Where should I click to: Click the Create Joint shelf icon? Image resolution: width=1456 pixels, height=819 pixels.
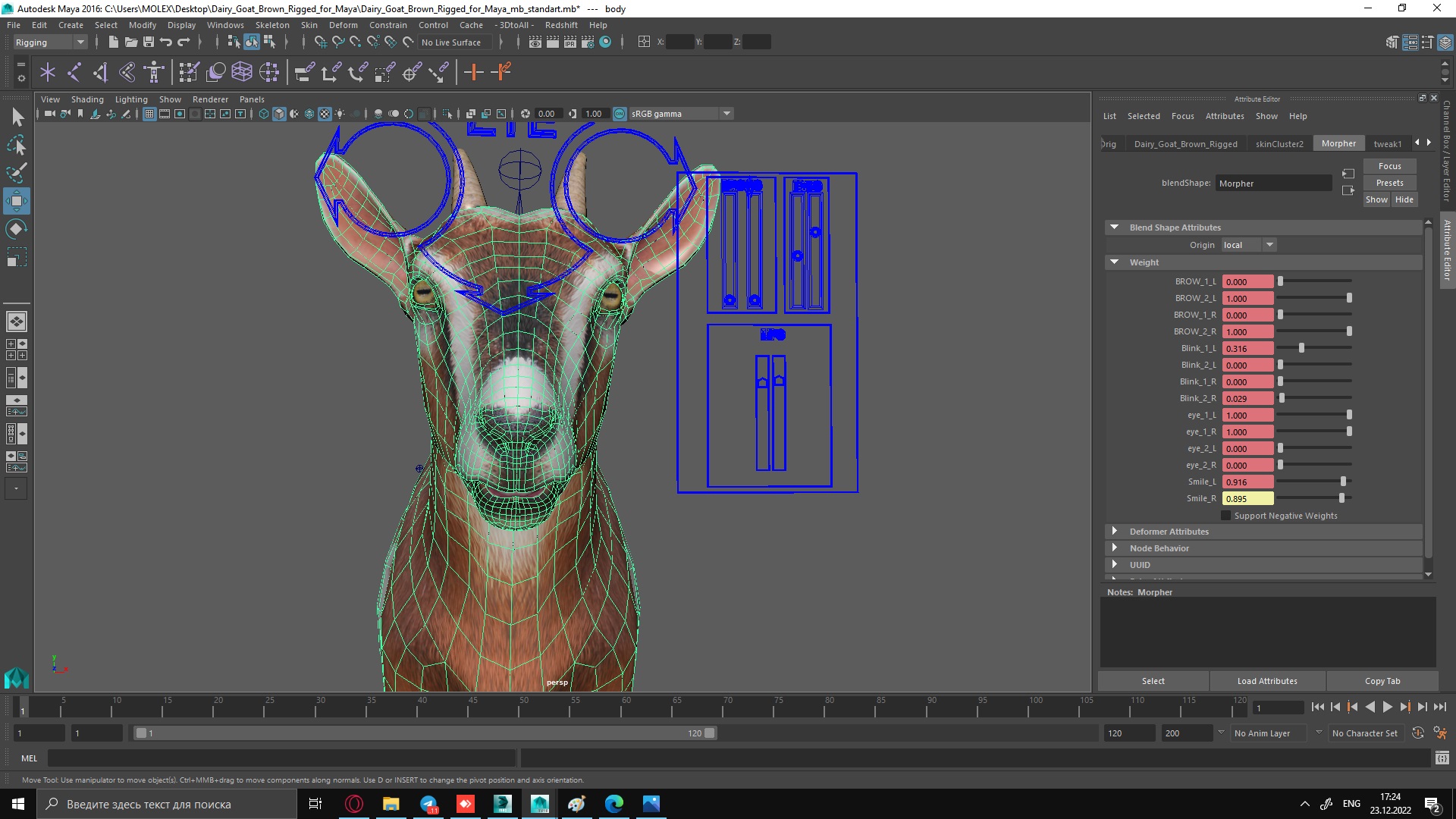point(74,72)
